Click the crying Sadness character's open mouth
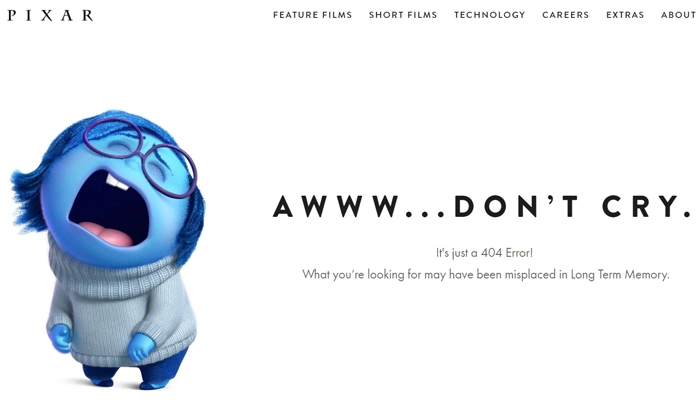This screenshot has width=700, height=405. (x=109, y=209)
